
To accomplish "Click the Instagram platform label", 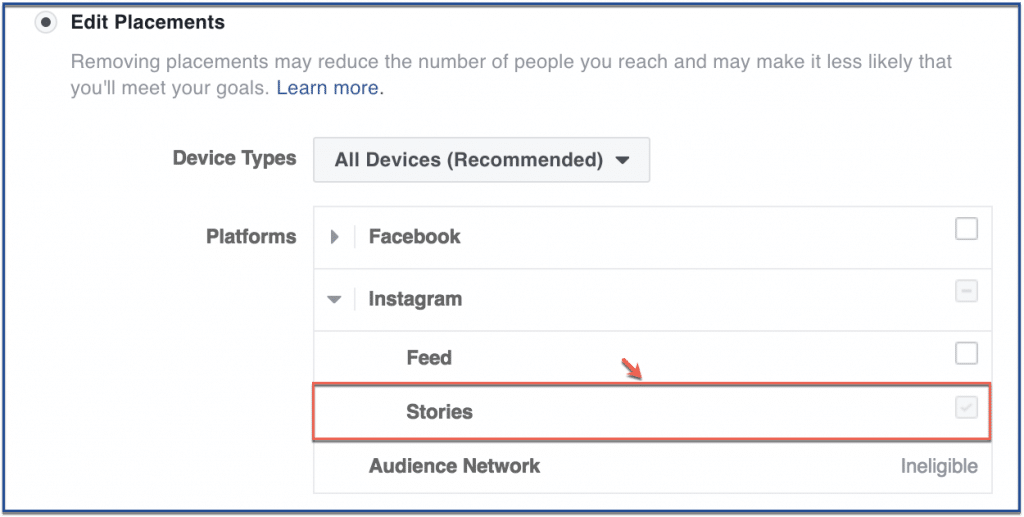I will [x=415, y=299].
